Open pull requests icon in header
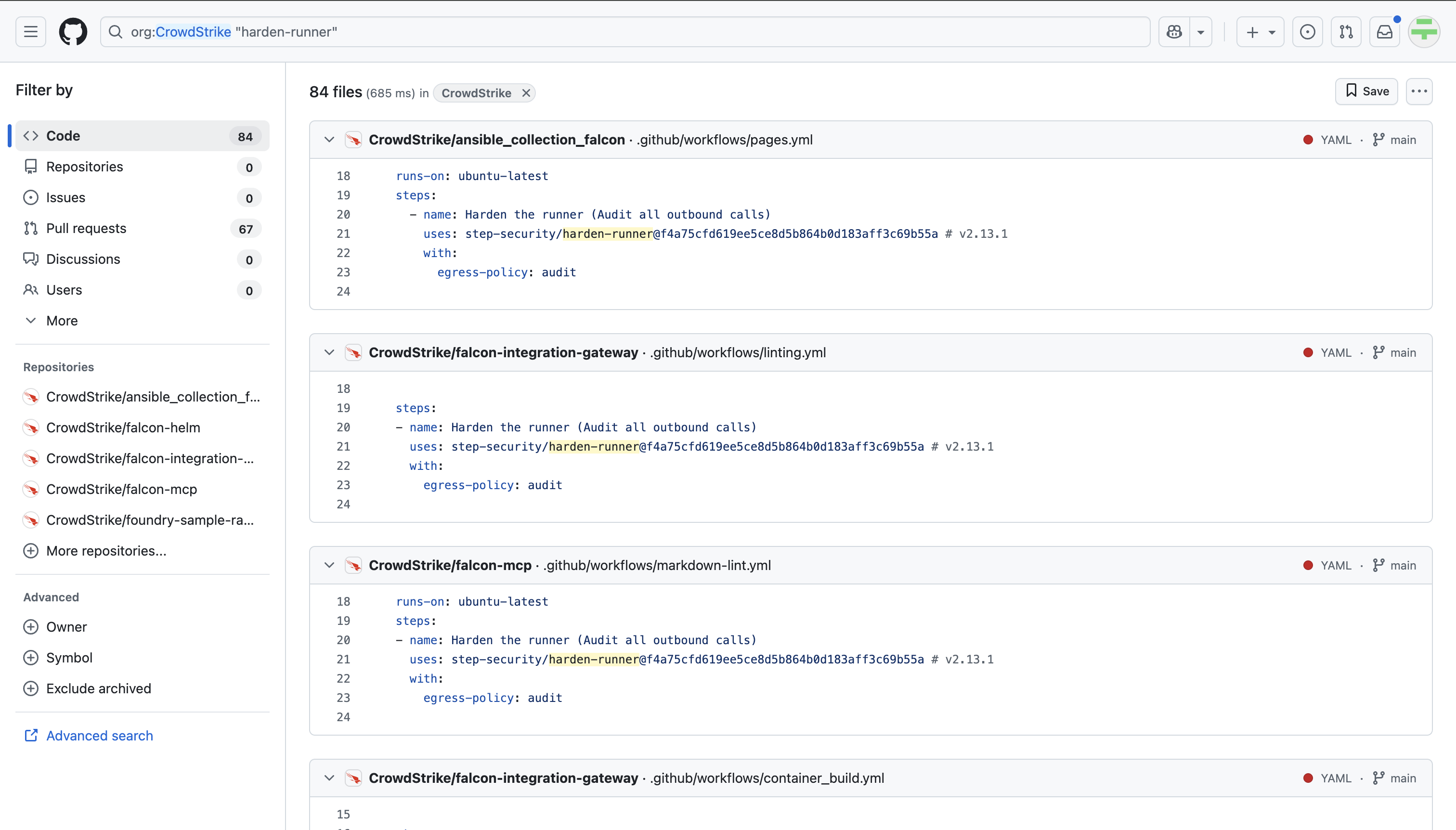Screen dimensions: 1456x830 coord(1346,31)
